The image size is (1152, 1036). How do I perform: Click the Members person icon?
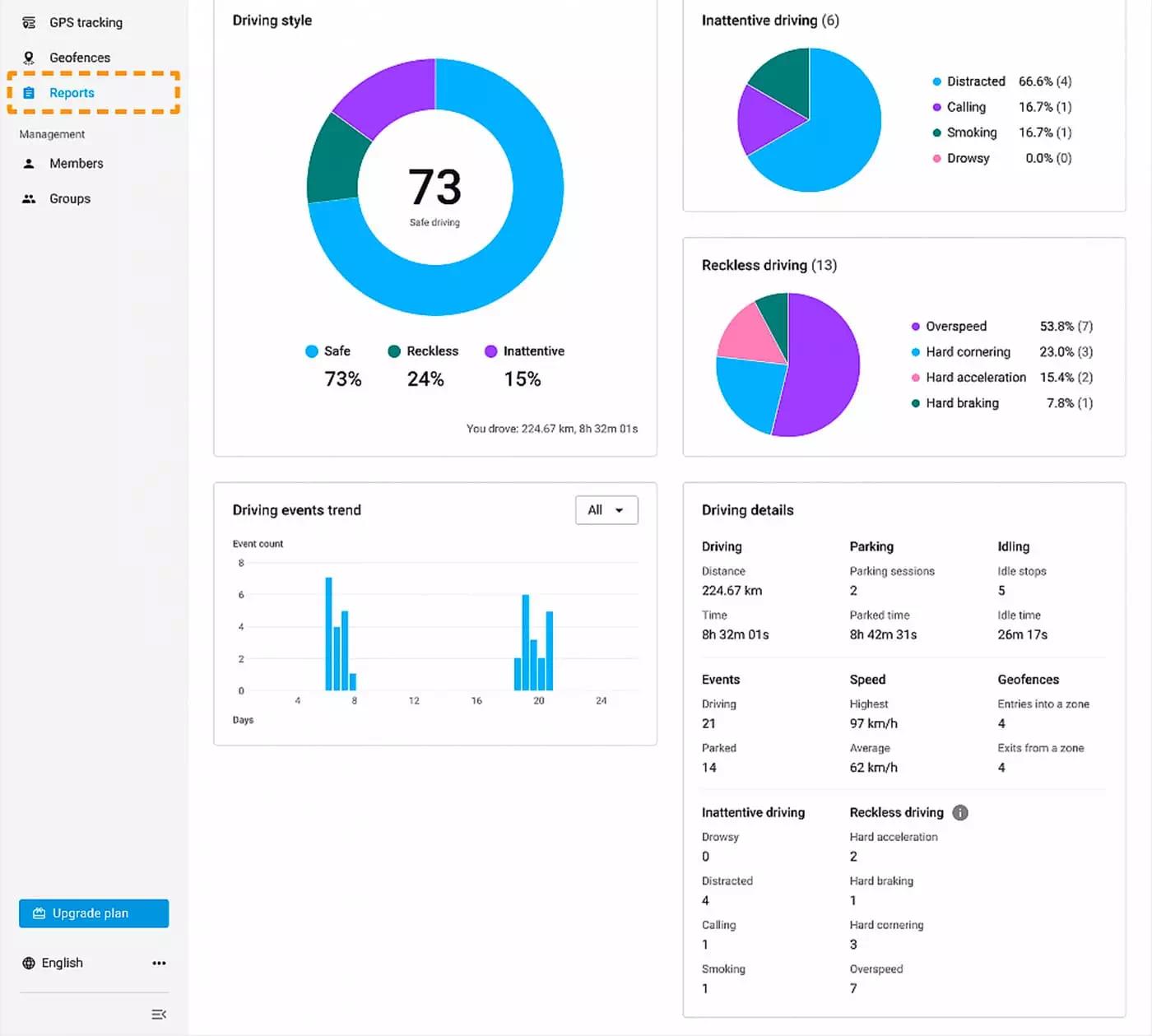29,164
